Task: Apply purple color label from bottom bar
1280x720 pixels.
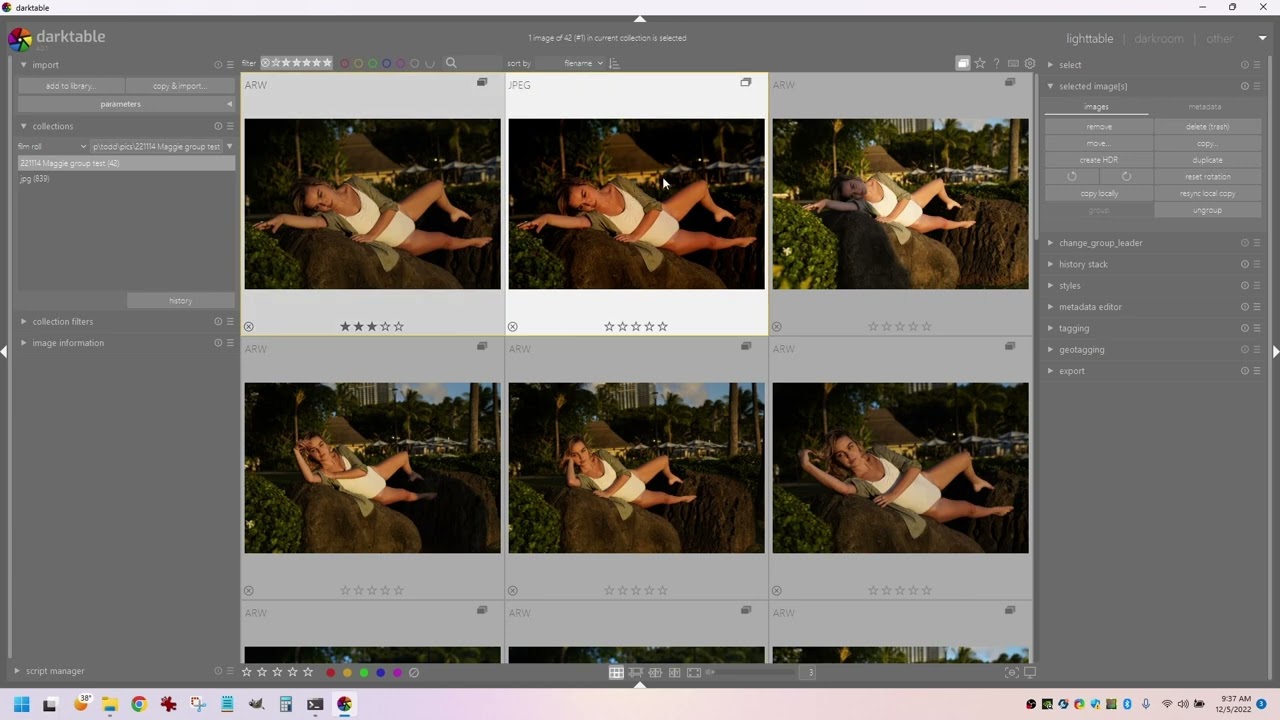Action: point(397,672)
